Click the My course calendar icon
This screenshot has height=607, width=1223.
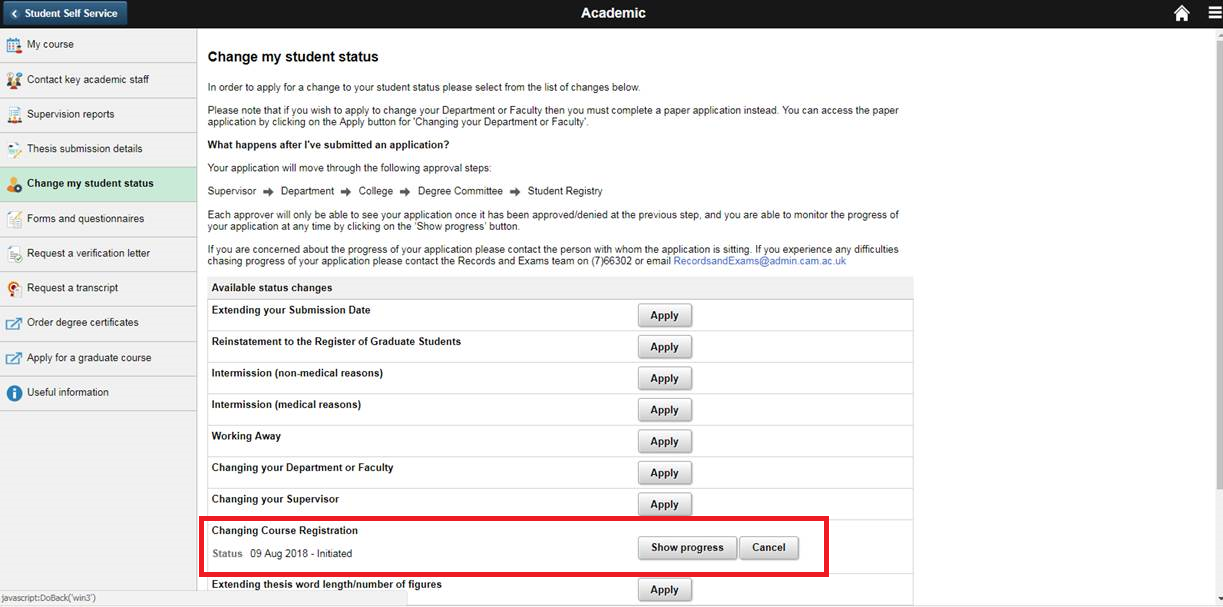[14, 45]
